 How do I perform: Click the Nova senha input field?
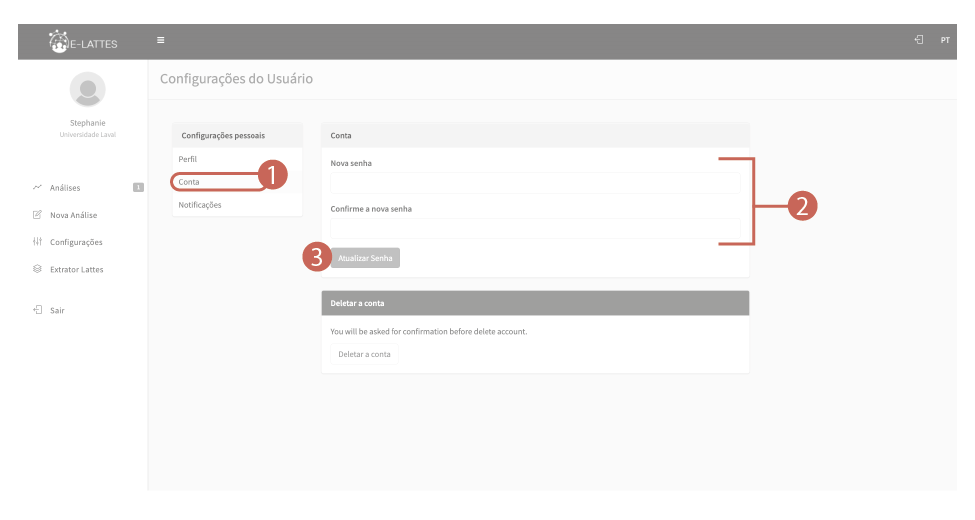click(534, 183)
